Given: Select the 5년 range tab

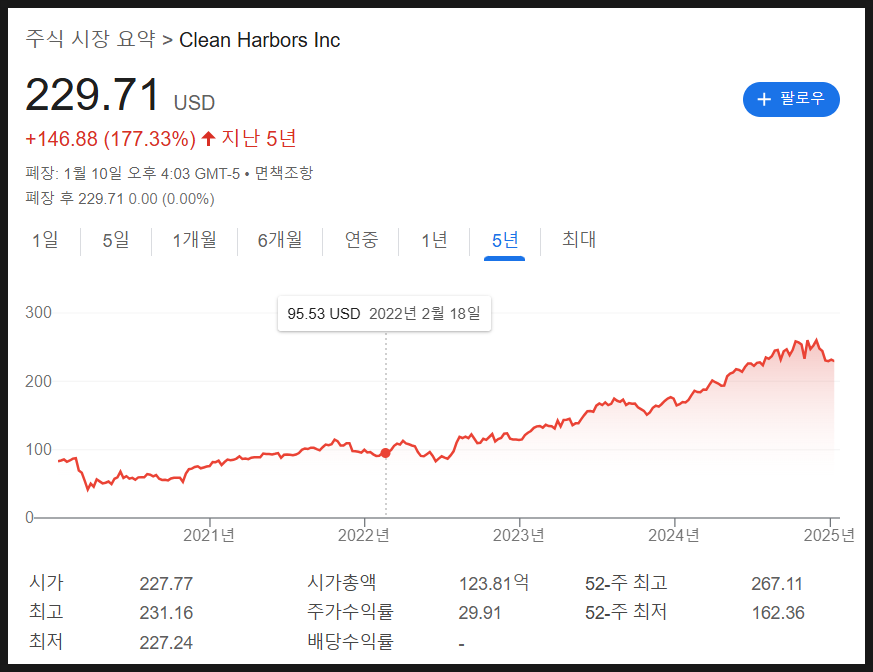Looking at the screenshot, I should [x=505, y=240].
